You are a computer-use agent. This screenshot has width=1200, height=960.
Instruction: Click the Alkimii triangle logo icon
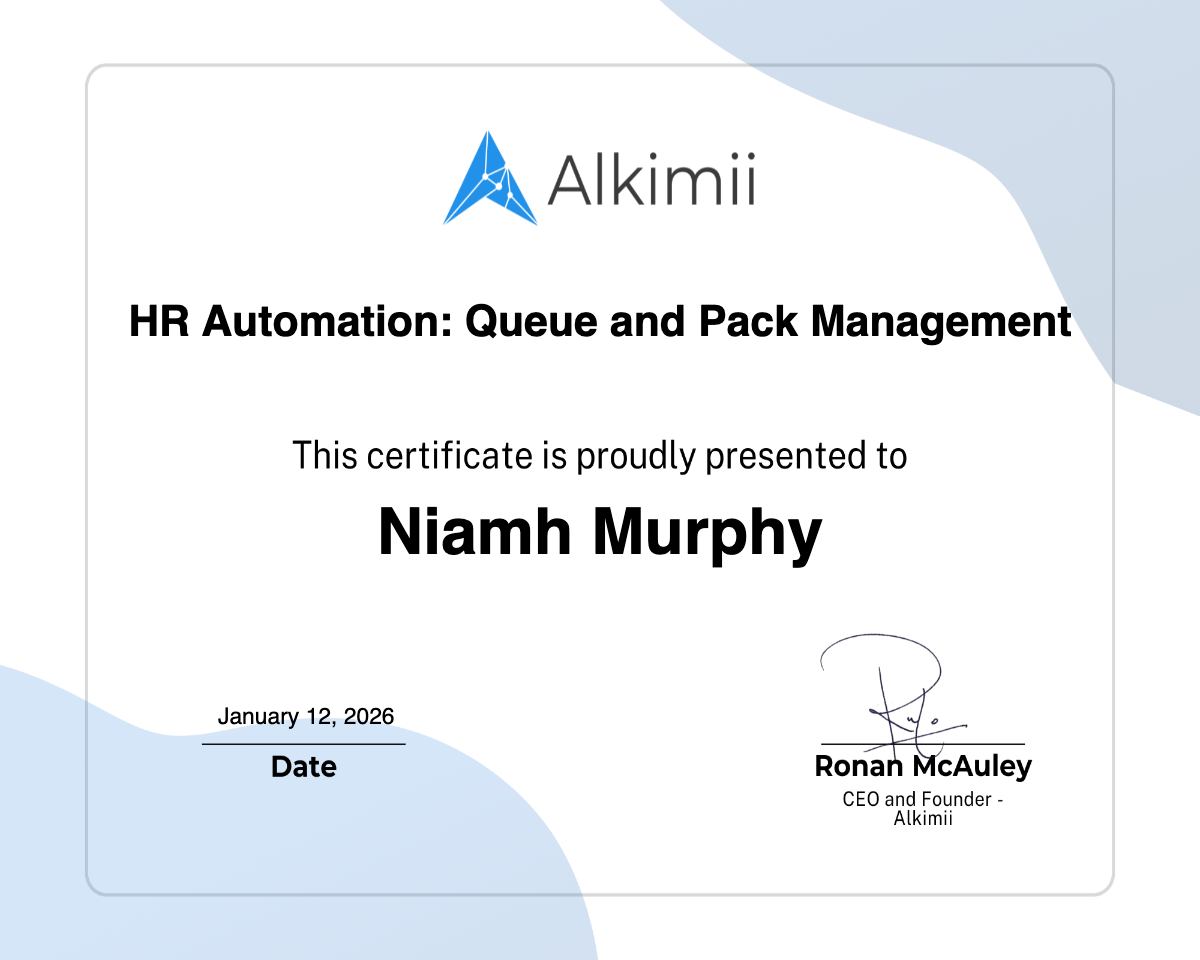(x=489, y=180)
